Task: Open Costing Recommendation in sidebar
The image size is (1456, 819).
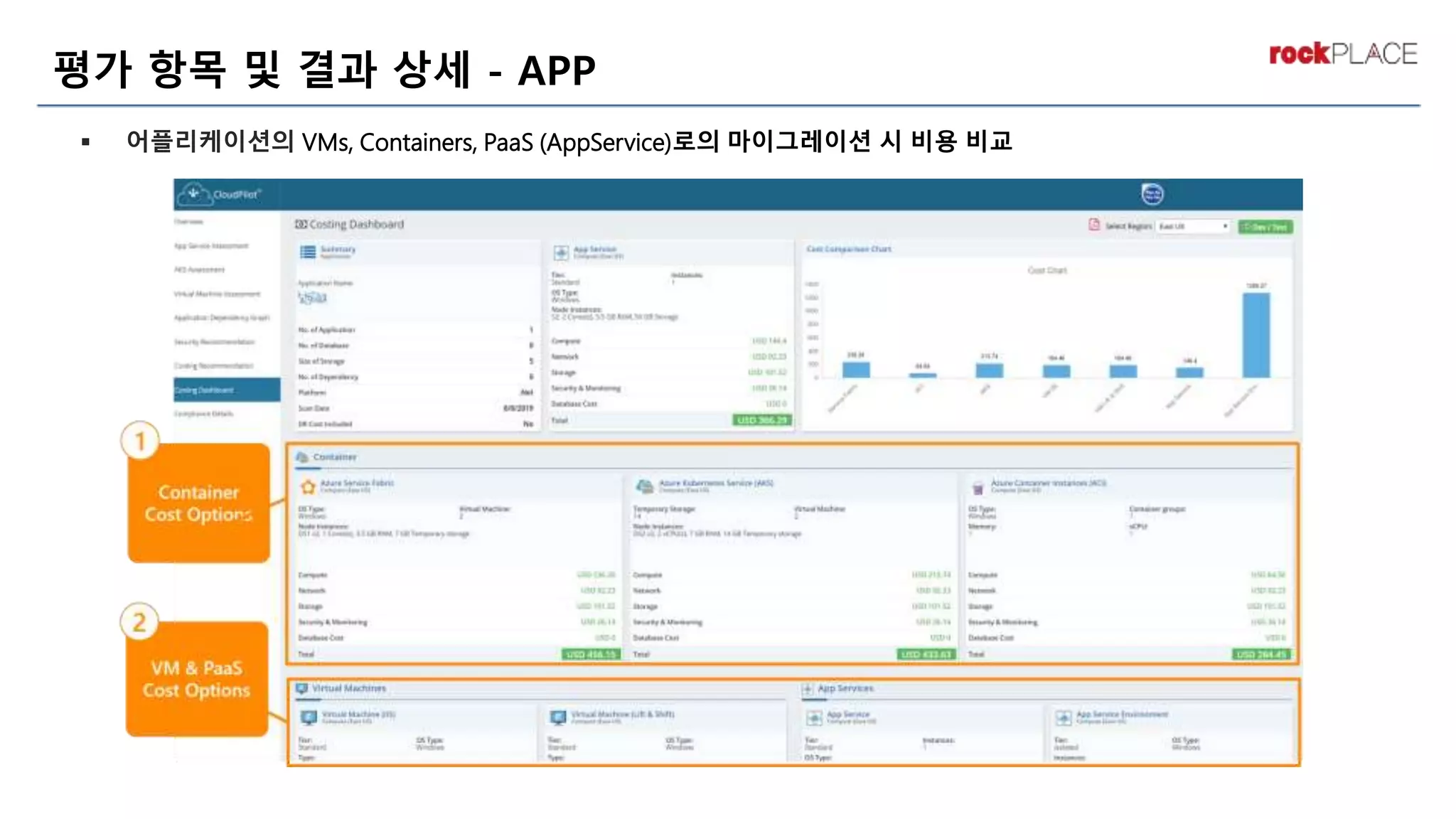Action: 213,366
